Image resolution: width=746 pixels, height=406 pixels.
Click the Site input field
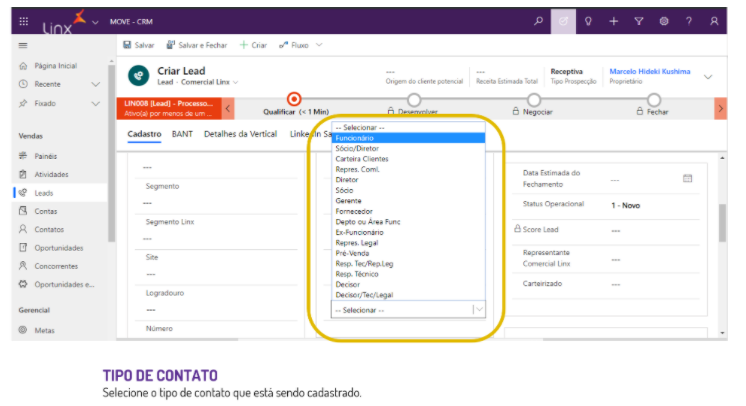[216, 275]
